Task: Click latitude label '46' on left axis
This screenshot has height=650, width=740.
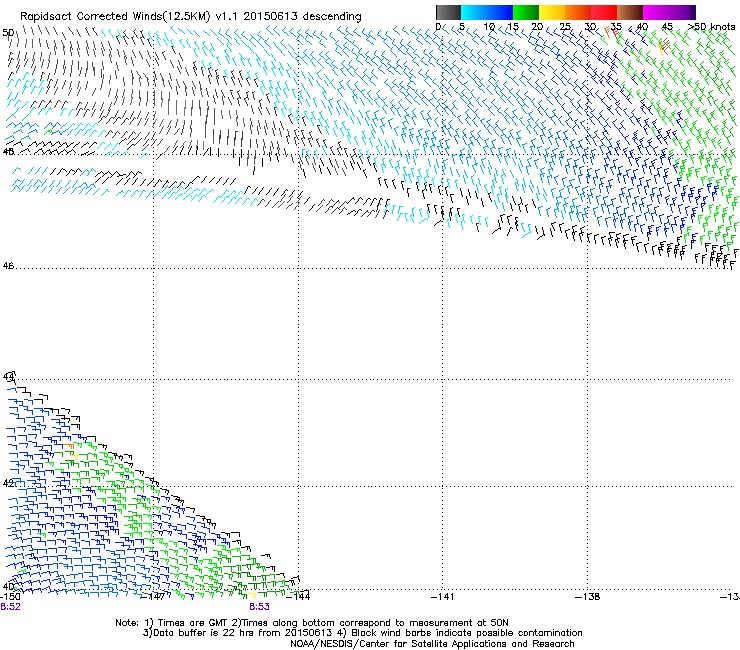Action: point(8,266)
